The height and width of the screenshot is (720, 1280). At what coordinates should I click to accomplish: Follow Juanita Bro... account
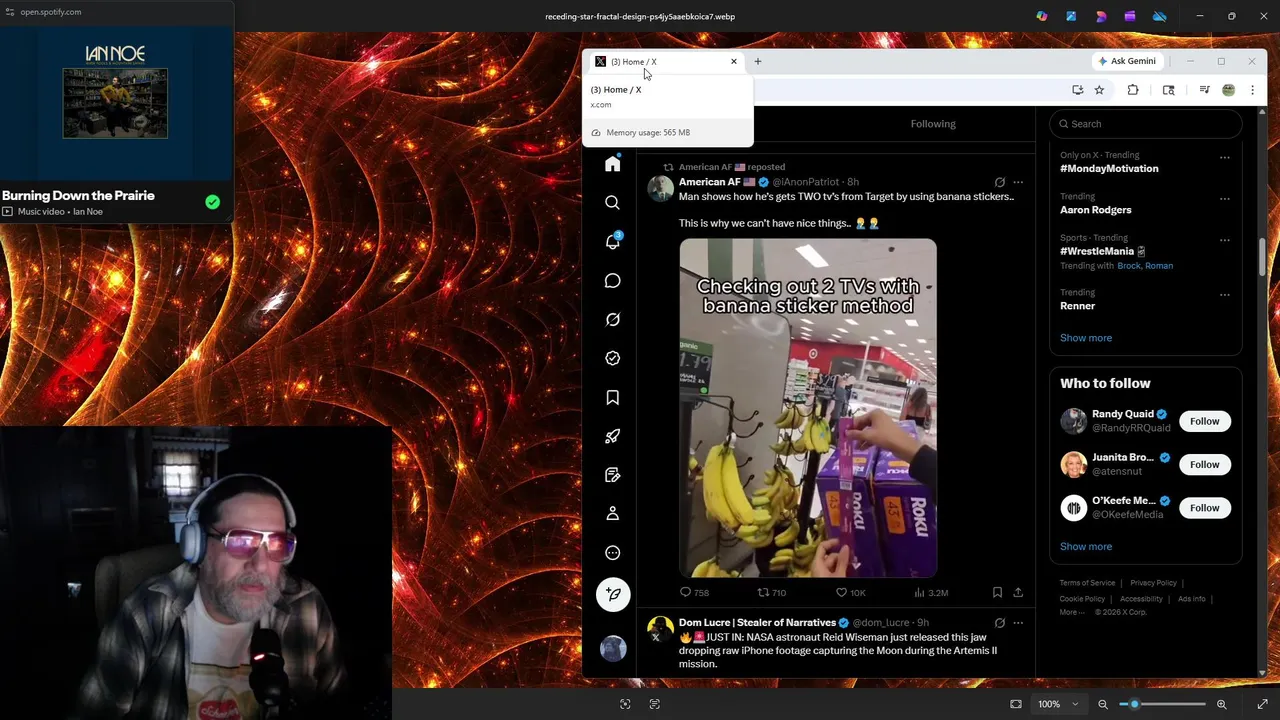[x=1205, y=464]
